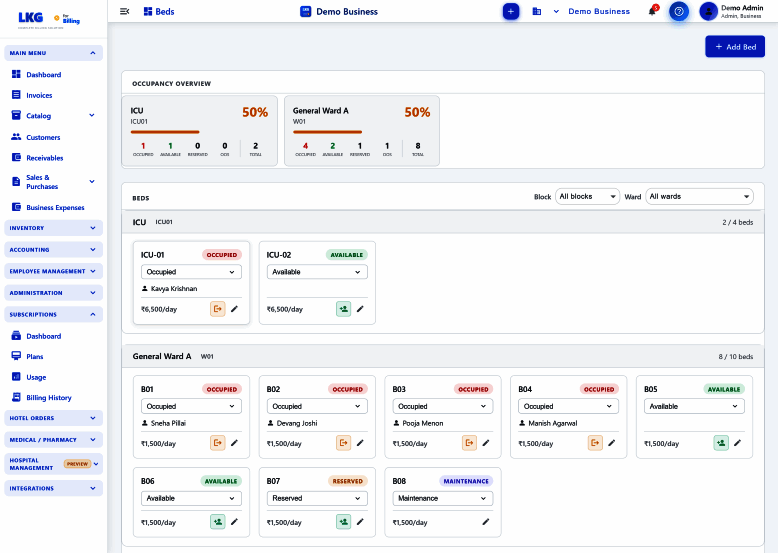This screenshot has width=778, height=553.
Task: Click the blue plus quick-add icon
Action: point(511,11)
